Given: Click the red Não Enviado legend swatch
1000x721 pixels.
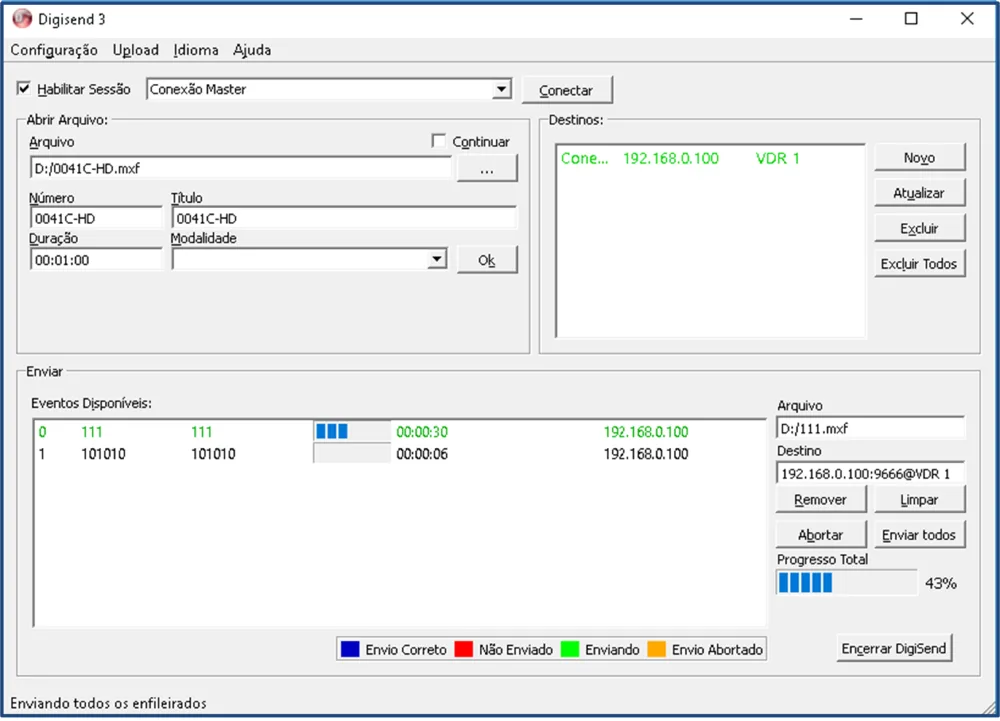Looking at the screenshot, I should (x=464, y=649).
